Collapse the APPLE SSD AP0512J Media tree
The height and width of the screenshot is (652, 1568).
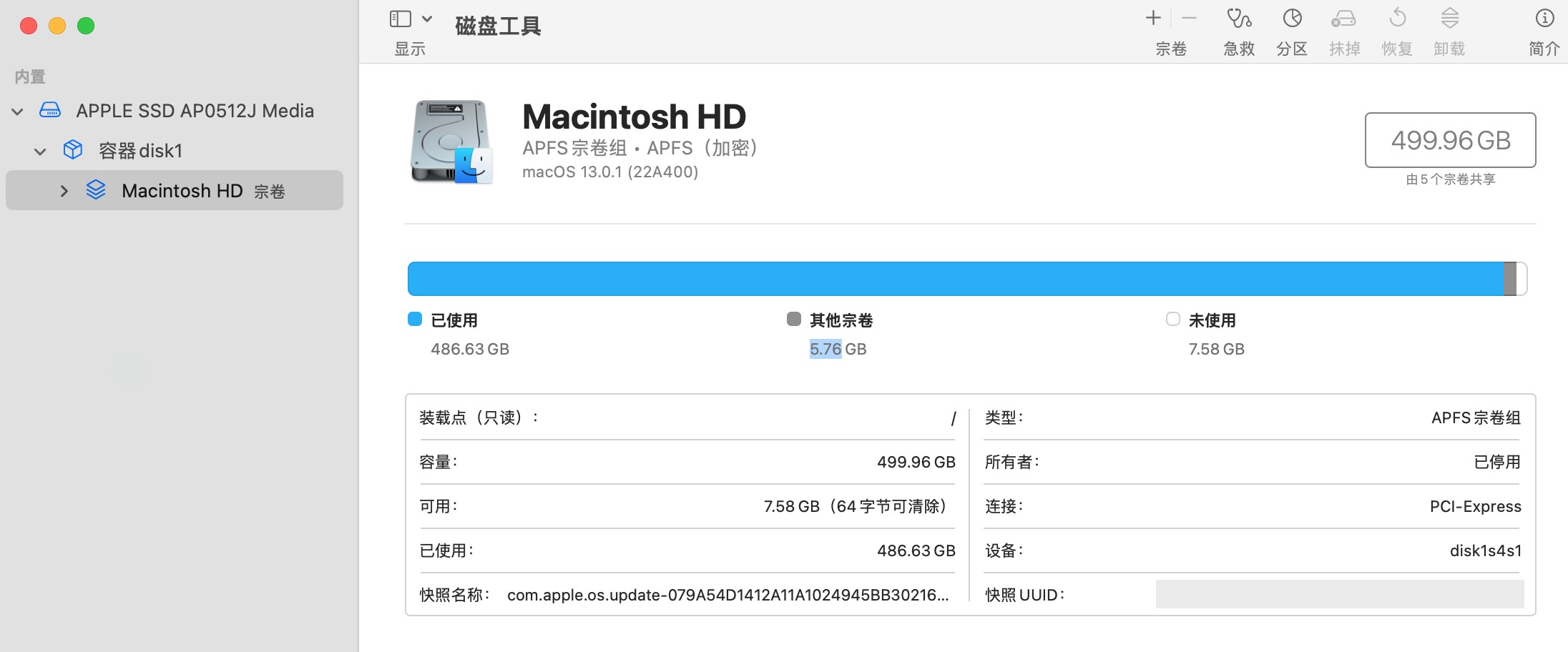point(18,112)
